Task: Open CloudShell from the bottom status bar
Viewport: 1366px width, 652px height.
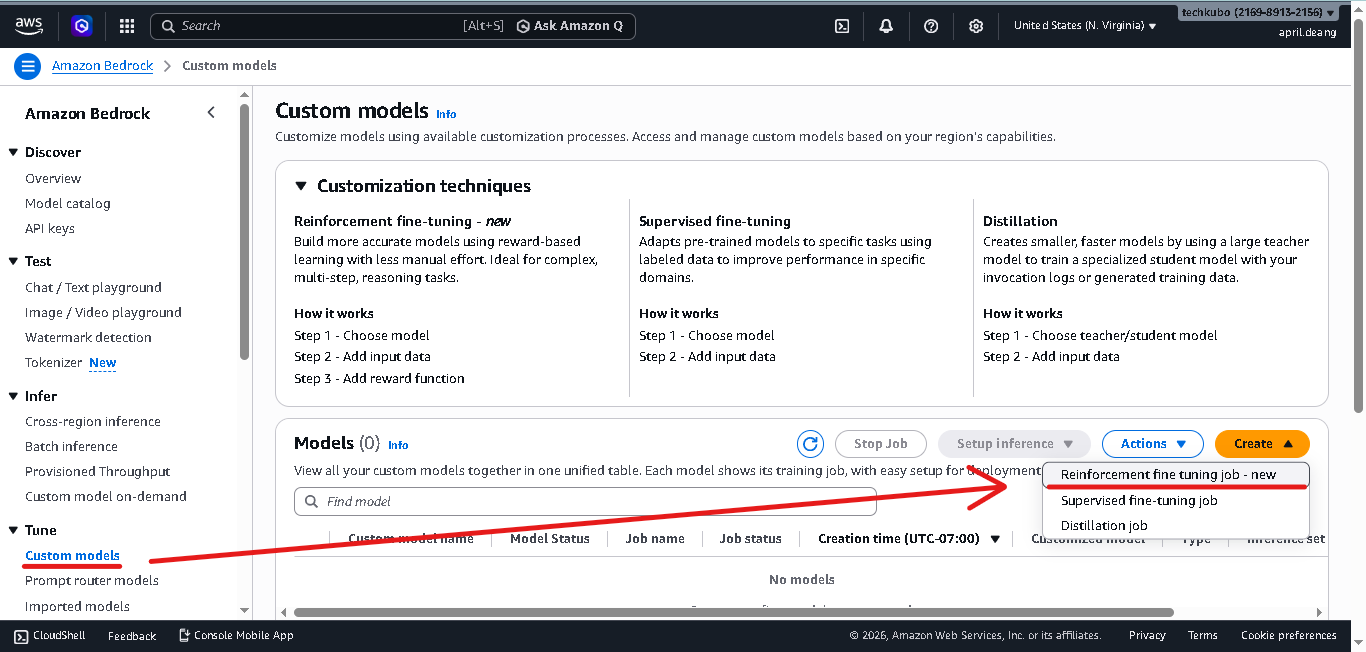Action: 48,635
